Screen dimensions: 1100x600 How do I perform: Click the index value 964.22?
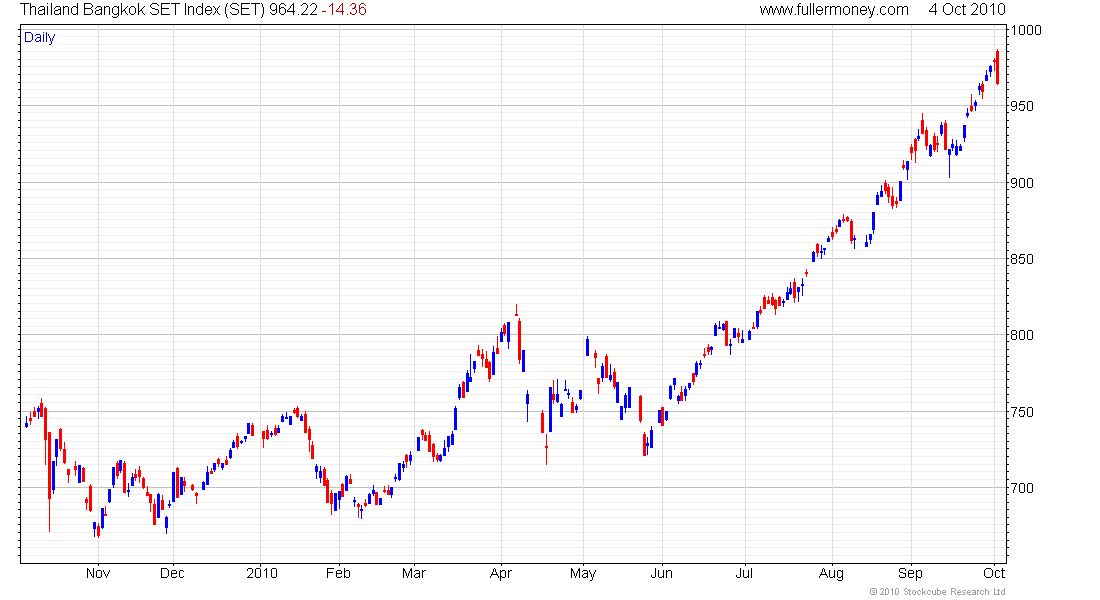tap(293, 10)
